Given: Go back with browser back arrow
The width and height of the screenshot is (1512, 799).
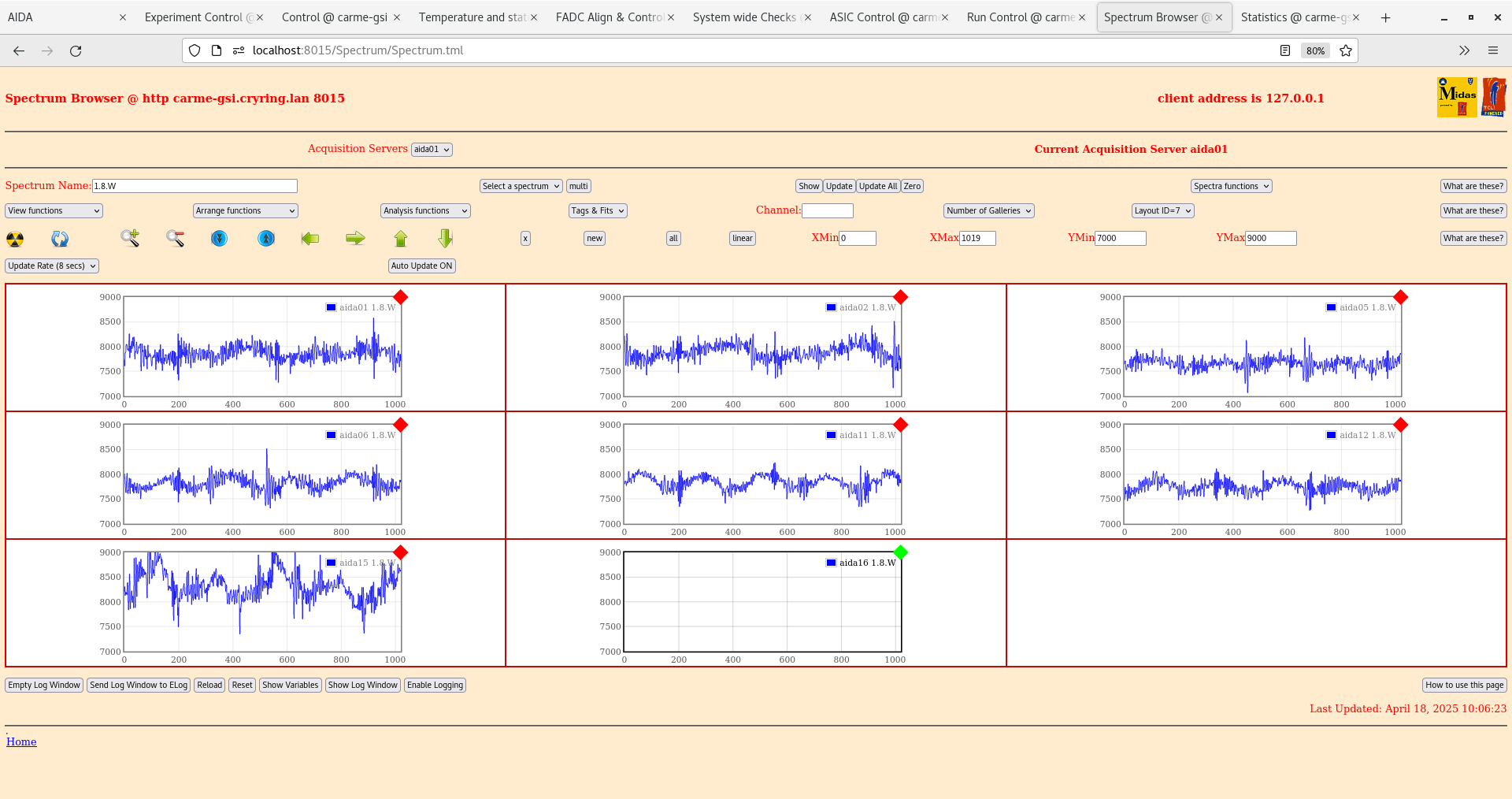Looking at the screenshot, I should click(19, 50).
